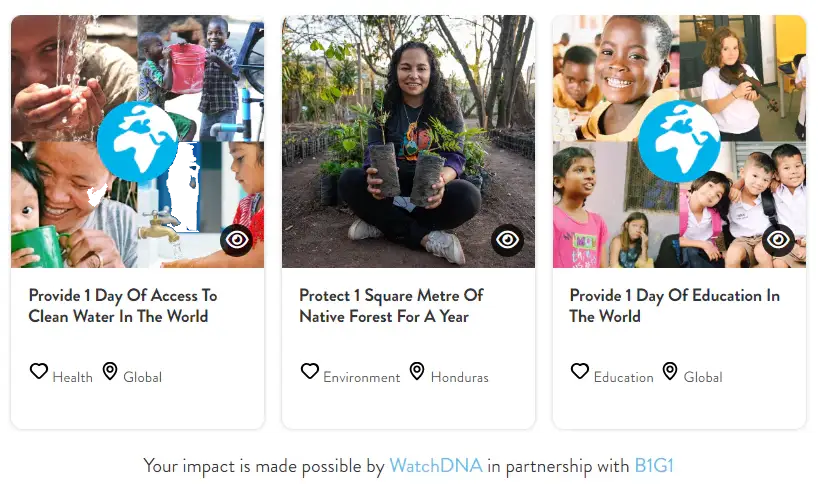Toggle the eye icon on Native Forest image

click(507, 240)
